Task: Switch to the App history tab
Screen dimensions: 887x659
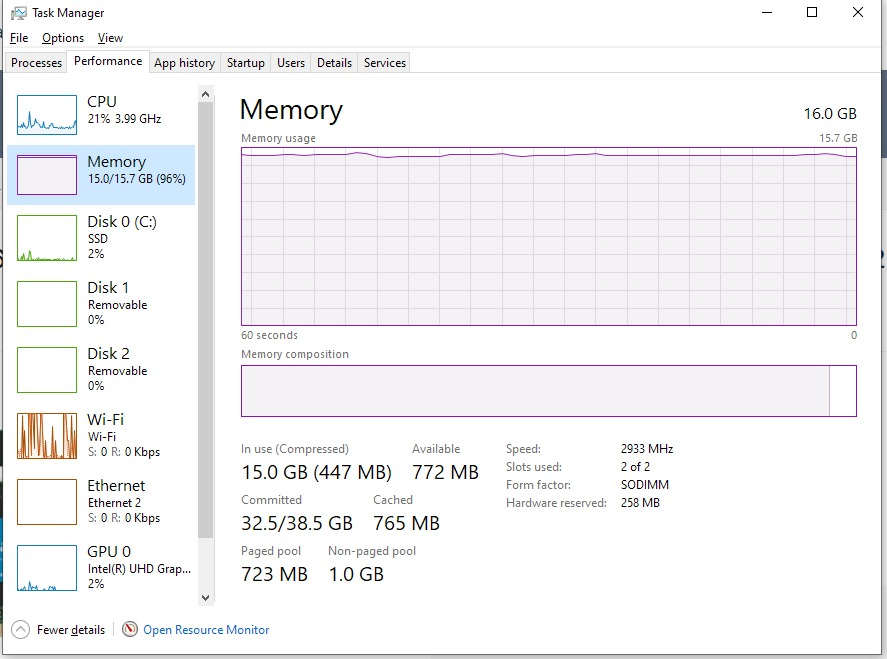Action: (x=184, y=63)
